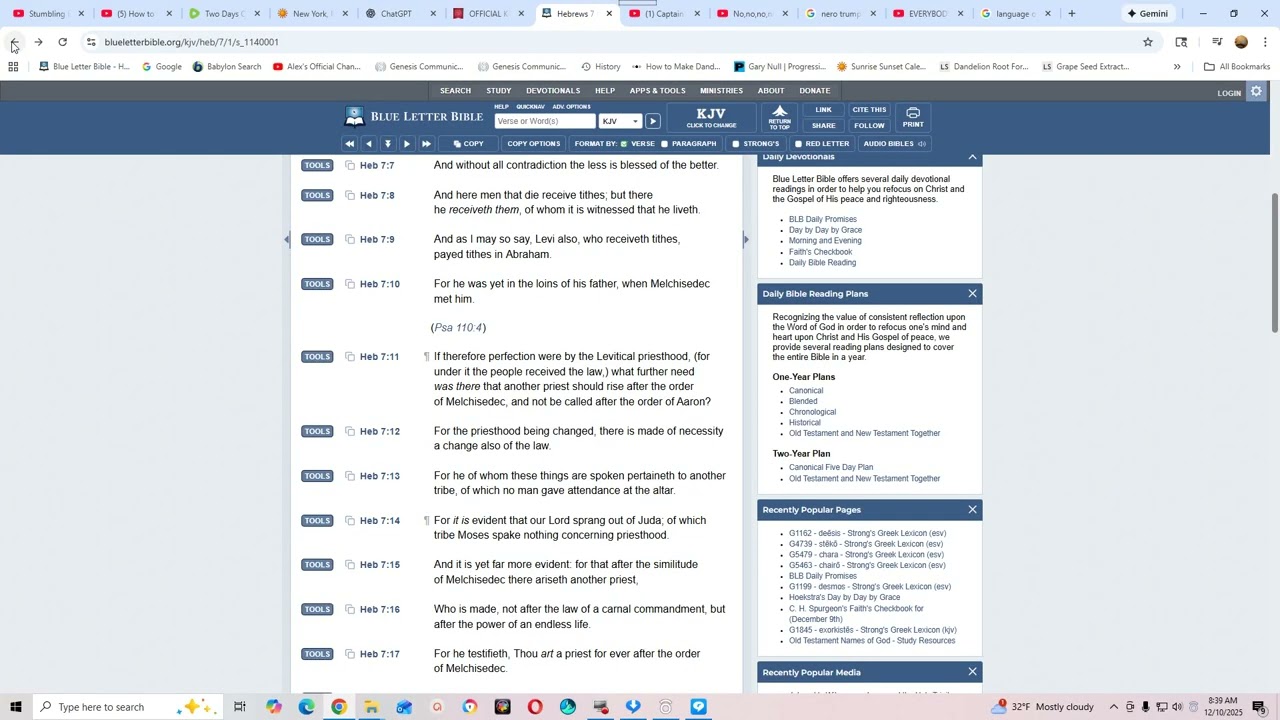Screen dimensions: 1280x720
Task: Click Heb 7:14 verse reference link
Action: pos(380,521)
